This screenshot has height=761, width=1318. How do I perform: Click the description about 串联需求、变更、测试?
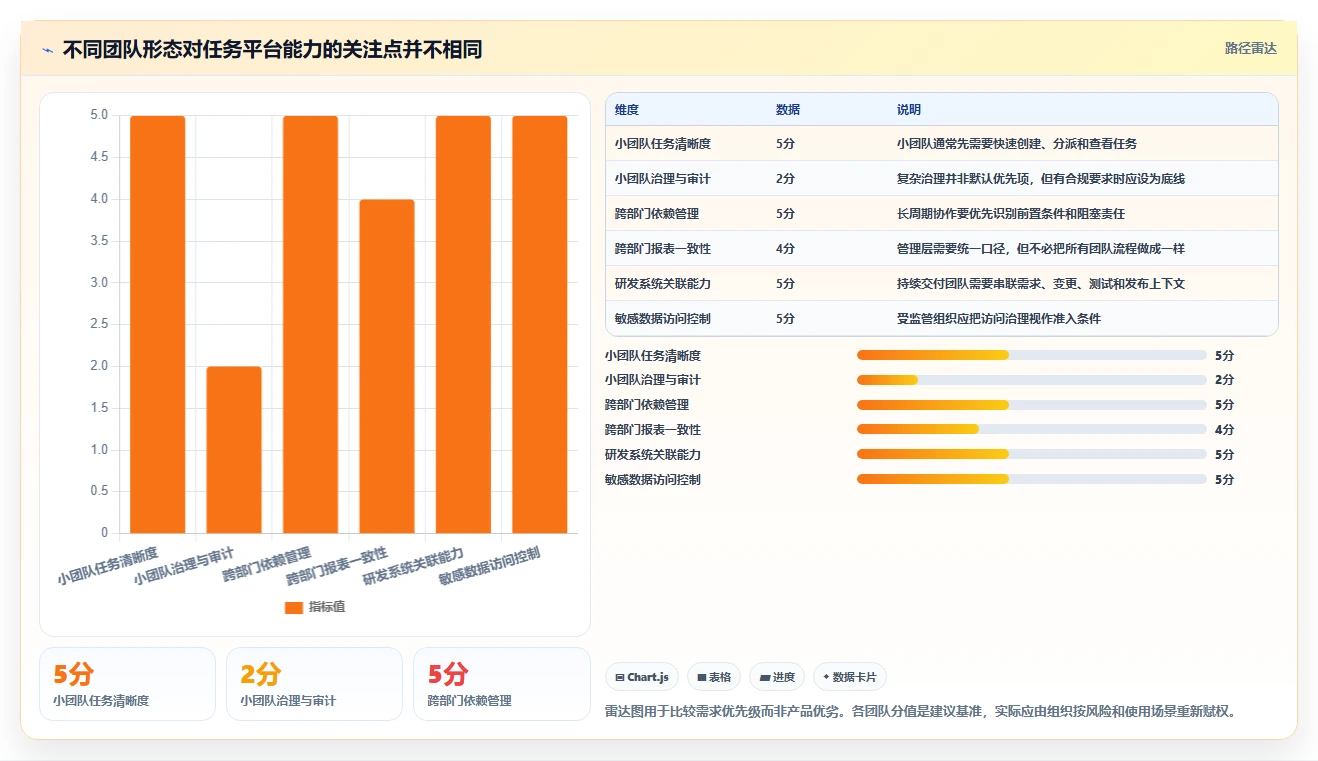(x=1041, y=284)
